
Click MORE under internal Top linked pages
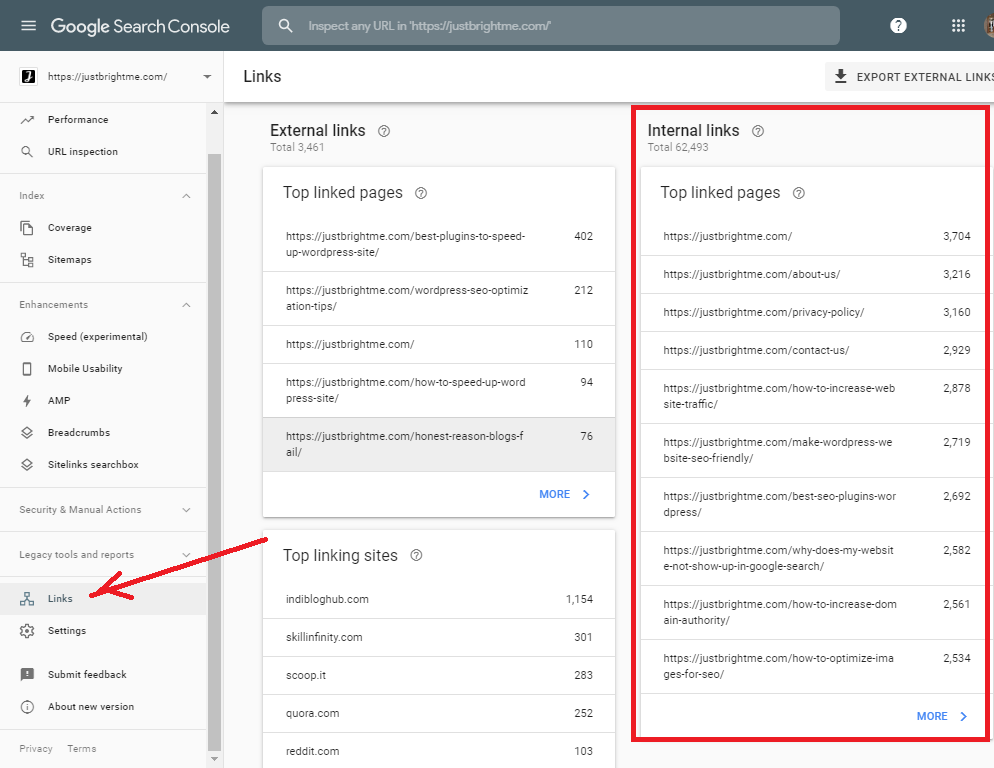[942, 716]
